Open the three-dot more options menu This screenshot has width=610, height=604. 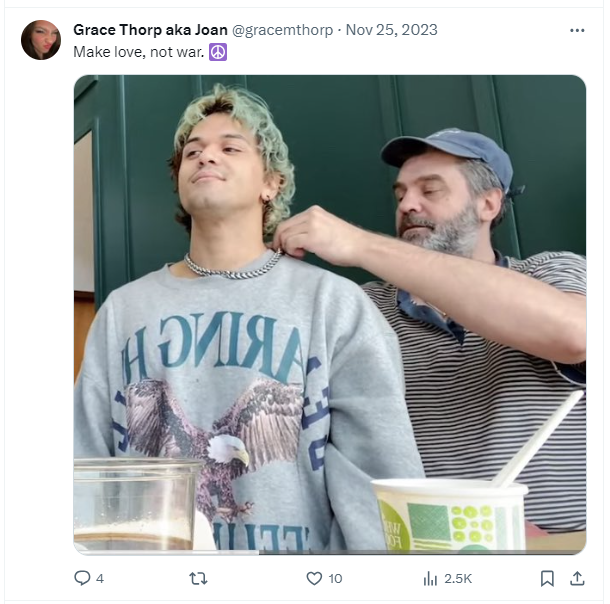tap(577, 30)
